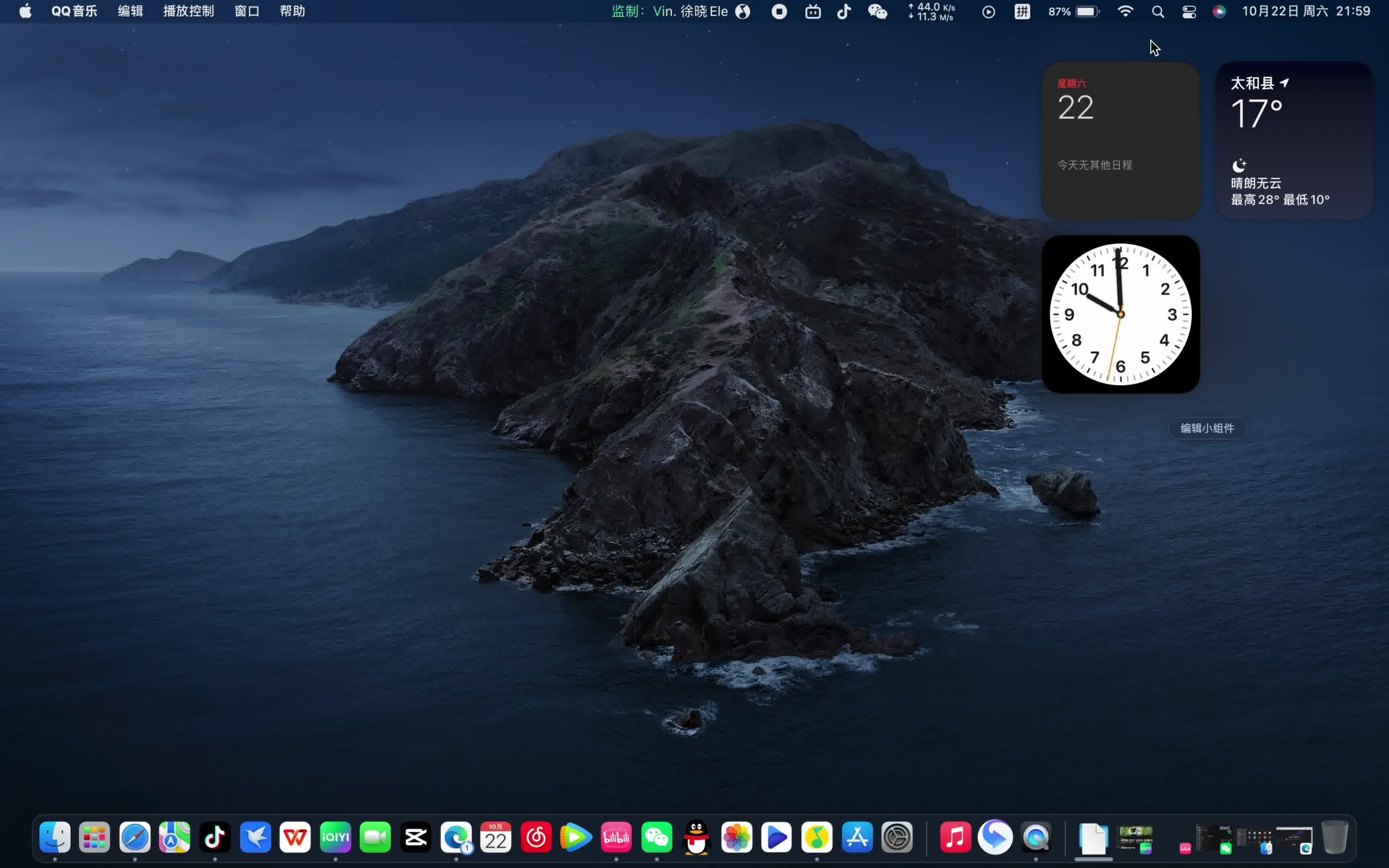Open the blue arrow circle app in Dock

tap(995, 837)
